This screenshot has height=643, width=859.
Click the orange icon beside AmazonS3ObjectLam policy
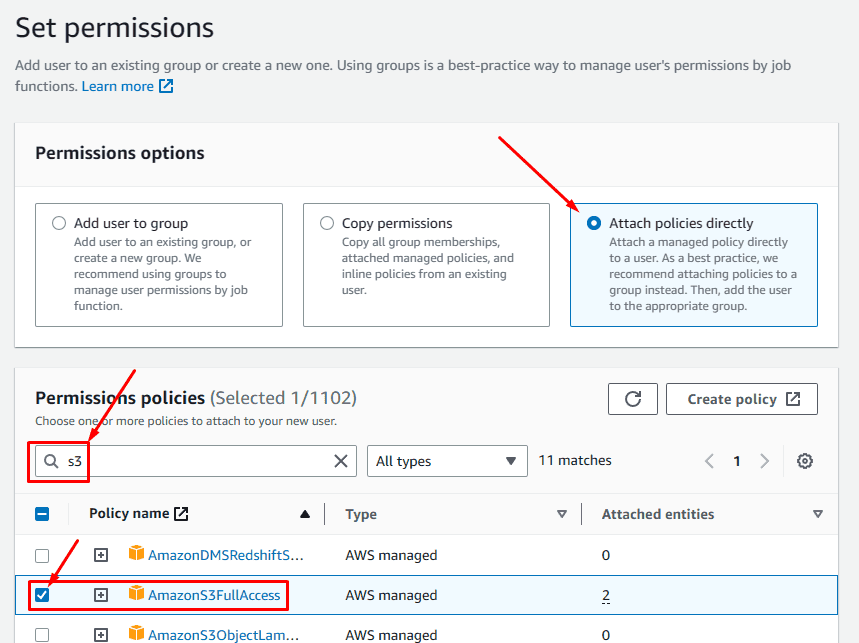(134, 634)
